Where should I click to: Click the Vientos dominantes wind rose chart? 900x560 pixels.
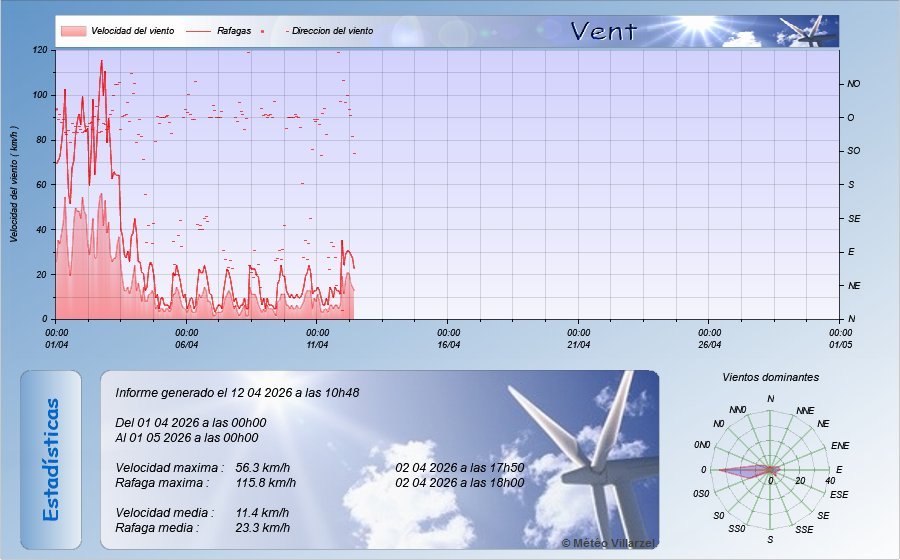click(x=770, y=470)
